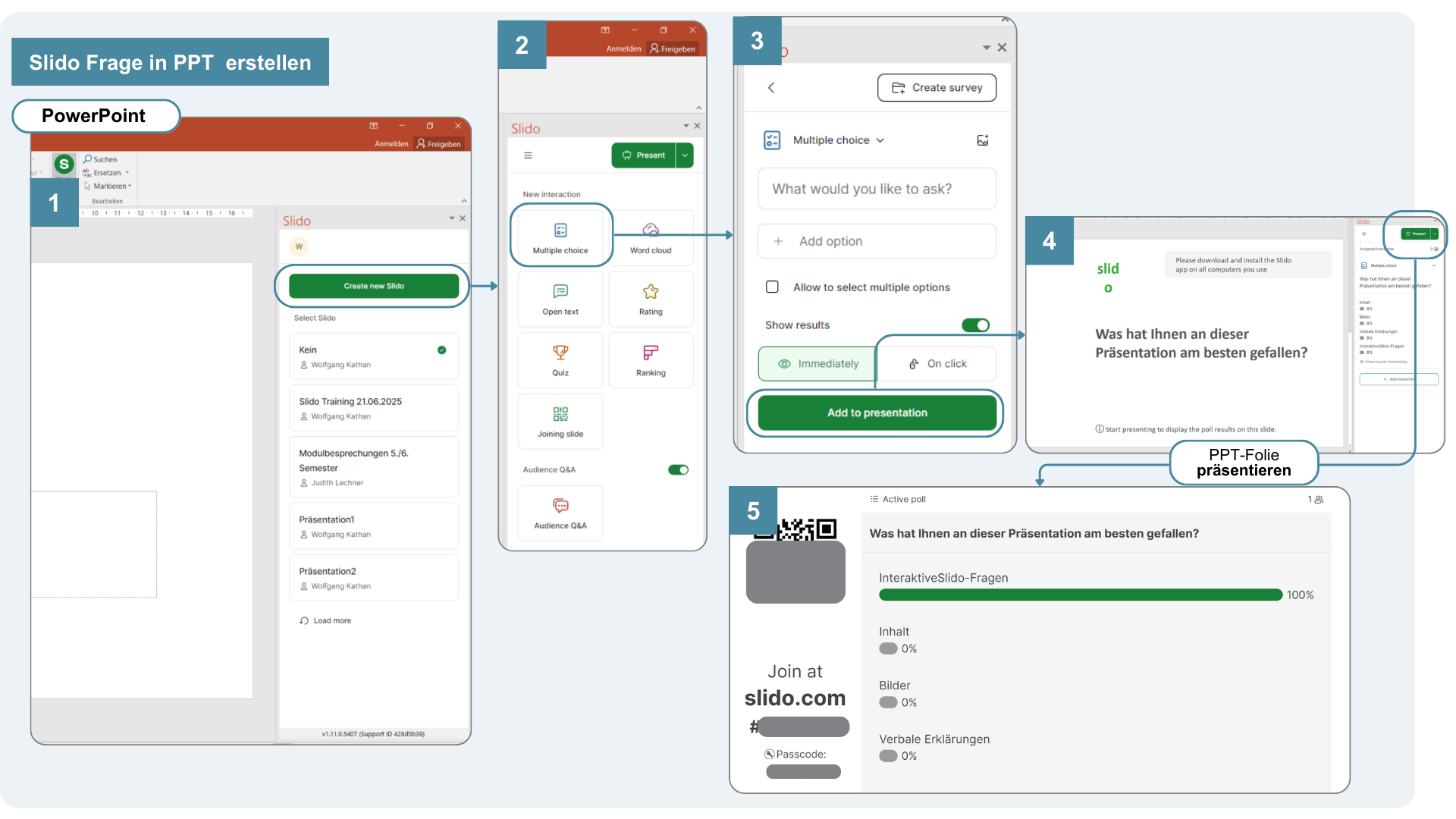Viewport: 1456px width, 819px height.
Task: Collapse the ribbon arrow in panel 2
Action: coord(698,108)
